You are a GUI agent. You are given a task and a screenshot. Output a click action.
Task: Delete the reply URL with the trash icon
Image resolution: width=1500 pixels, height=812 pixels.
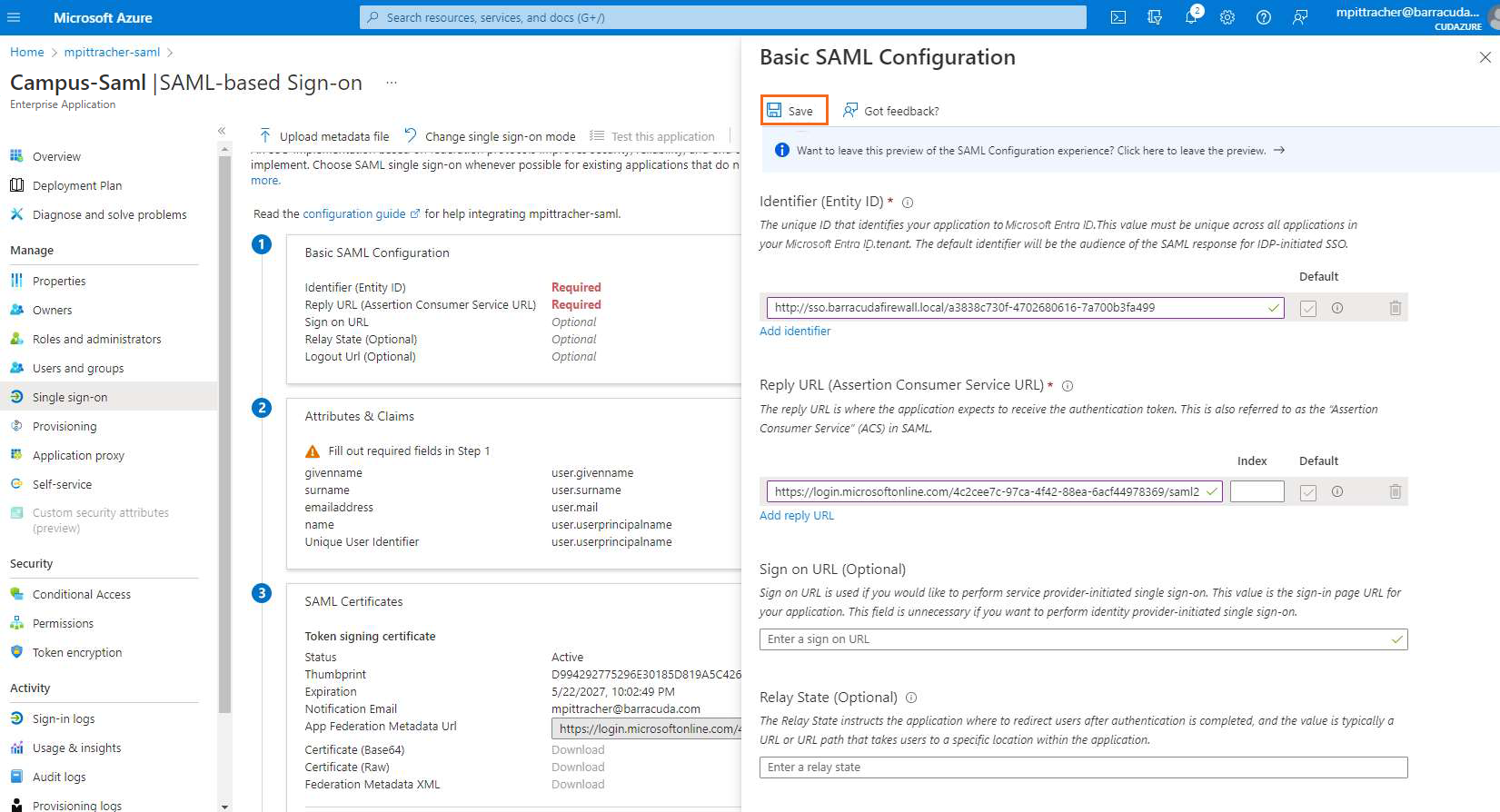click(x=1396, y=491)
